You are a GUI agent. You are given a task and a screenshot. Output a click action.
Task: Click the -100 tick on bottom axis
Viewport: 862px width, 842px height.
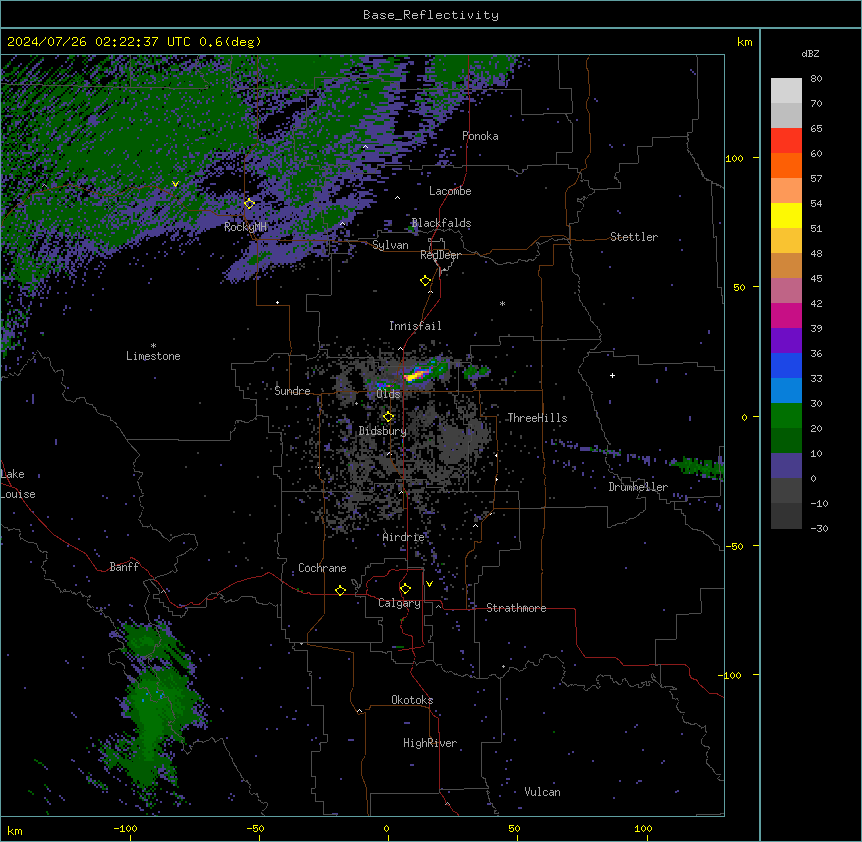point(125,828)
